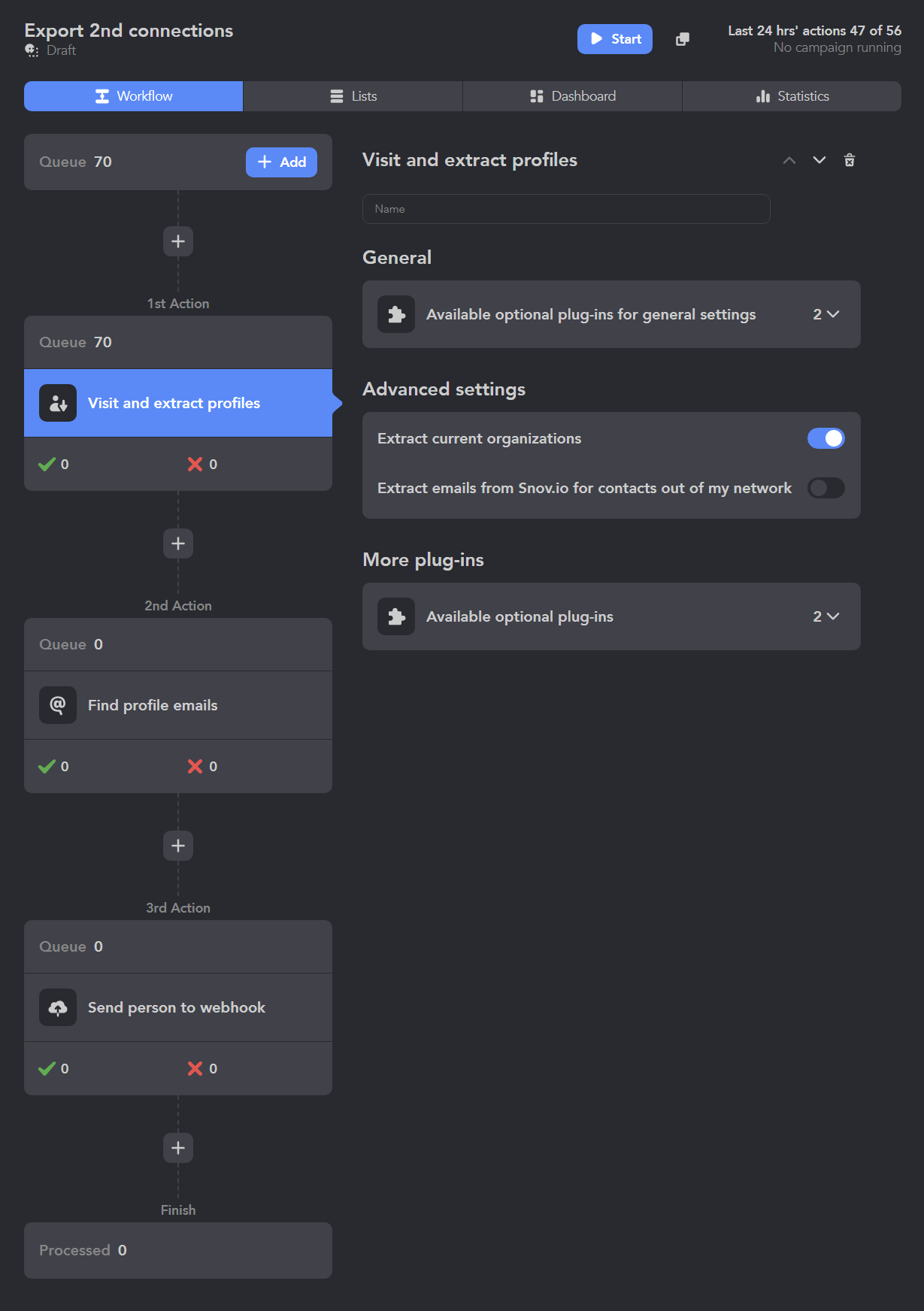Select the Visit and extract profiles action
Image resolution: width=924 pixels, height=1311 pixels.
[x=178, y=403]
